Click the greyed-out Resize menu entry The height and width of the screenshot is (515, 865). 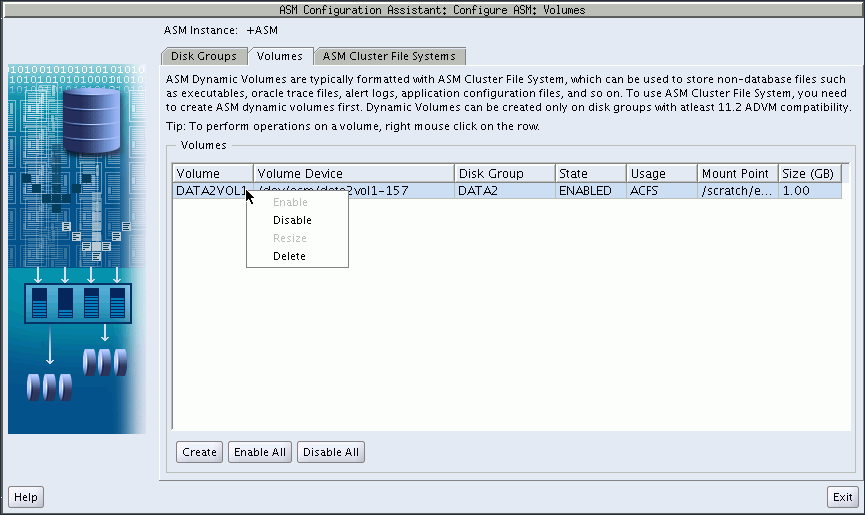click(290, 238)
